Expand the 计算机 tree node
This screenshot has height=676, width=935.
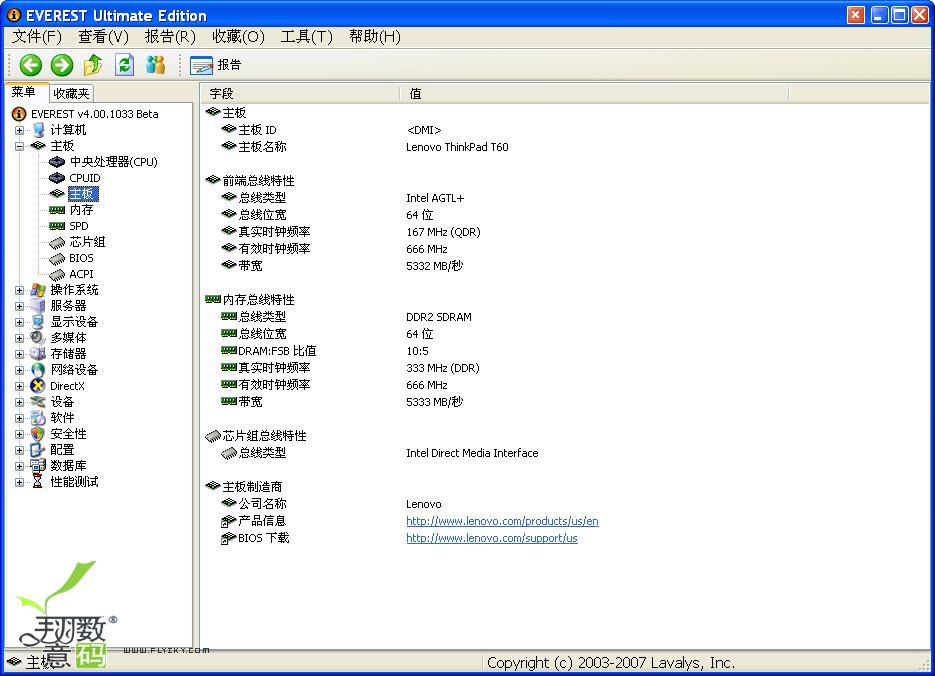pyautogui.click(x=19, y=130)
